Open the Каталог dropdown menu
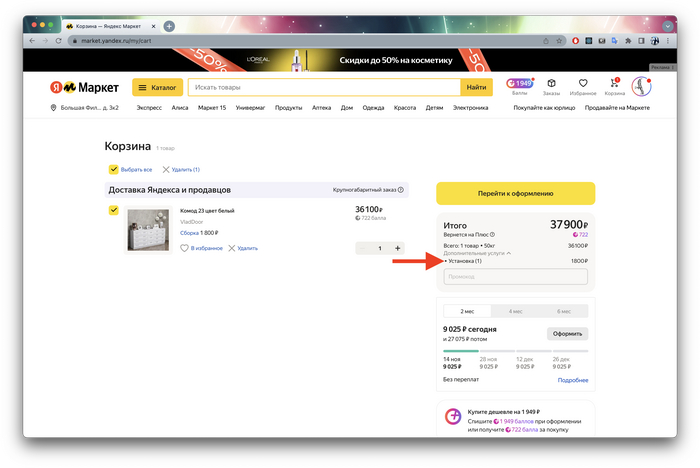The width and height of the screenshot is (700, 468). pyautogui.click(x=156, y=88)
